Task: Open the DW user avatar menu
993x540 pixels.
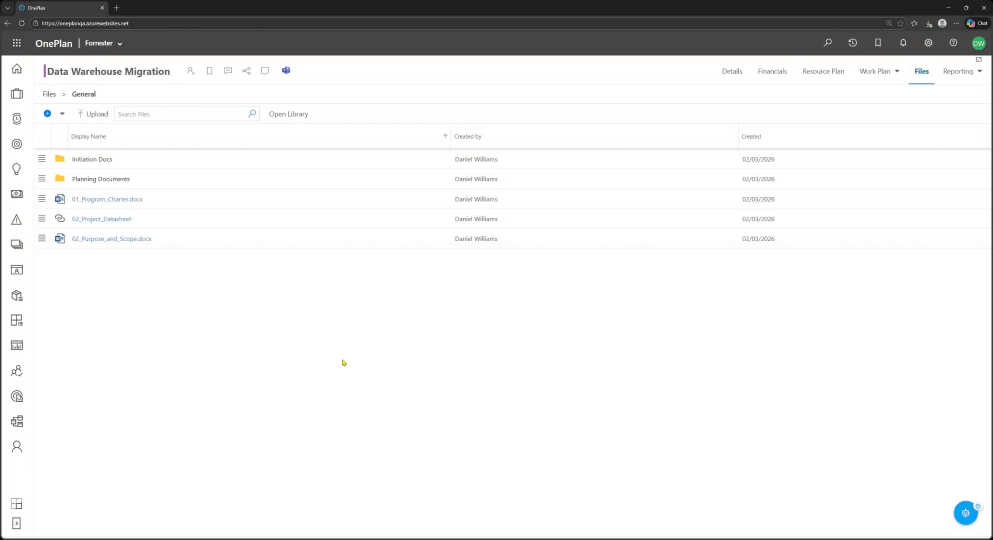Action: 978,43
